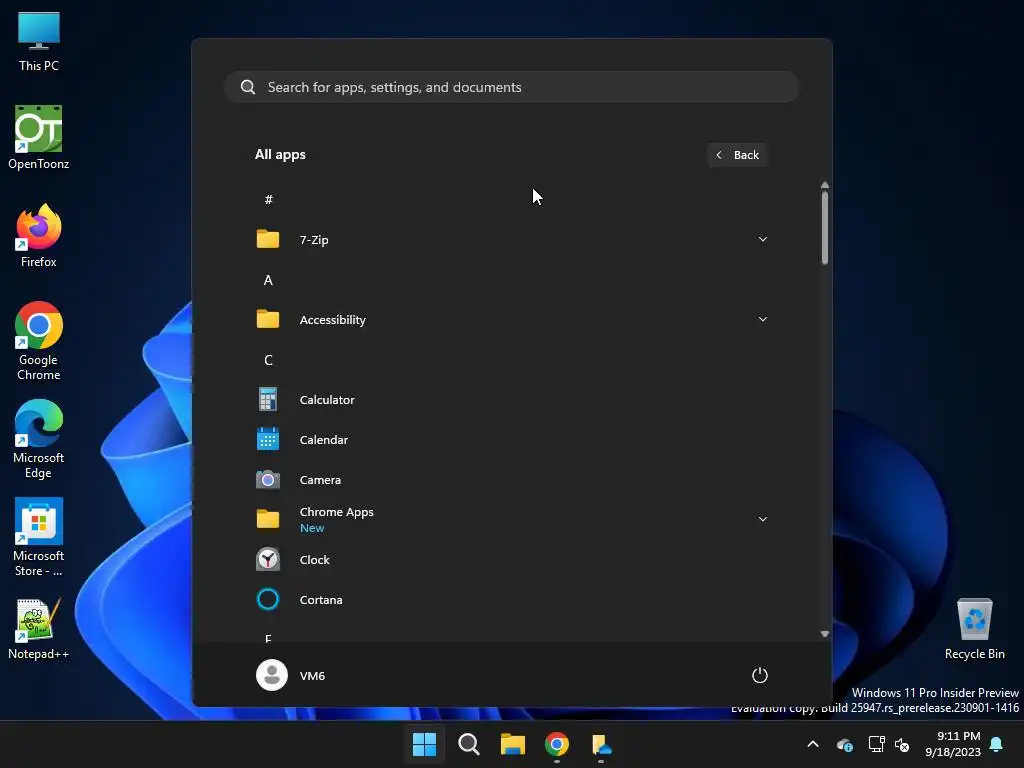
Task: Expand the Chrome Apps folder chevron
Action: [762, 519]
